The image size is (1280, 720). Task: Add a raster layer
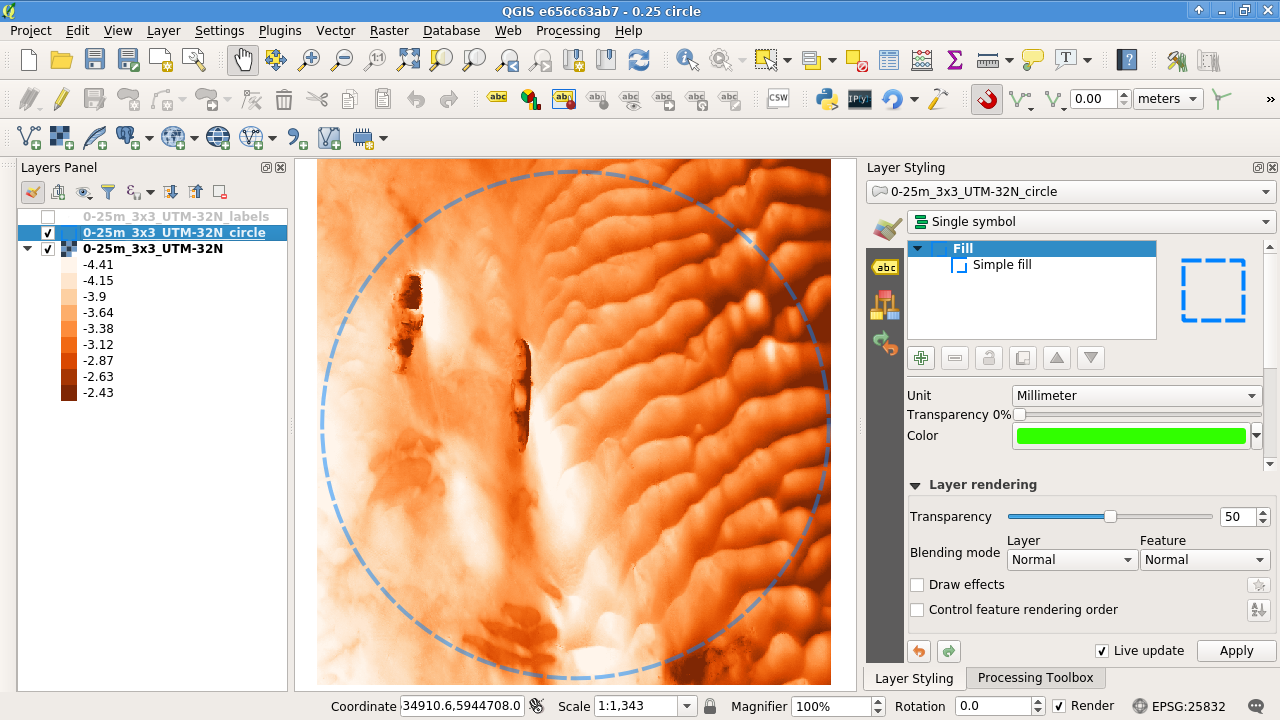coord(62,137)
